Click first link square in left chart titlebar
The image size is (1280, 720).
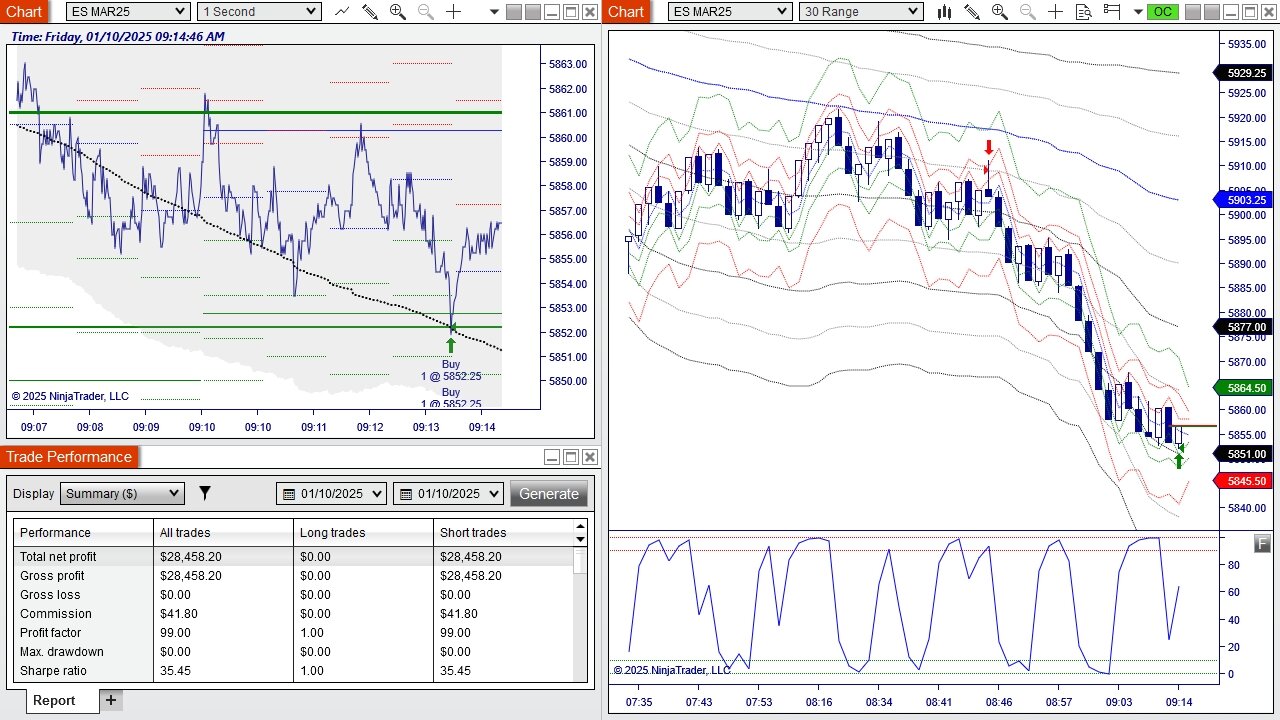coord(514,12)
